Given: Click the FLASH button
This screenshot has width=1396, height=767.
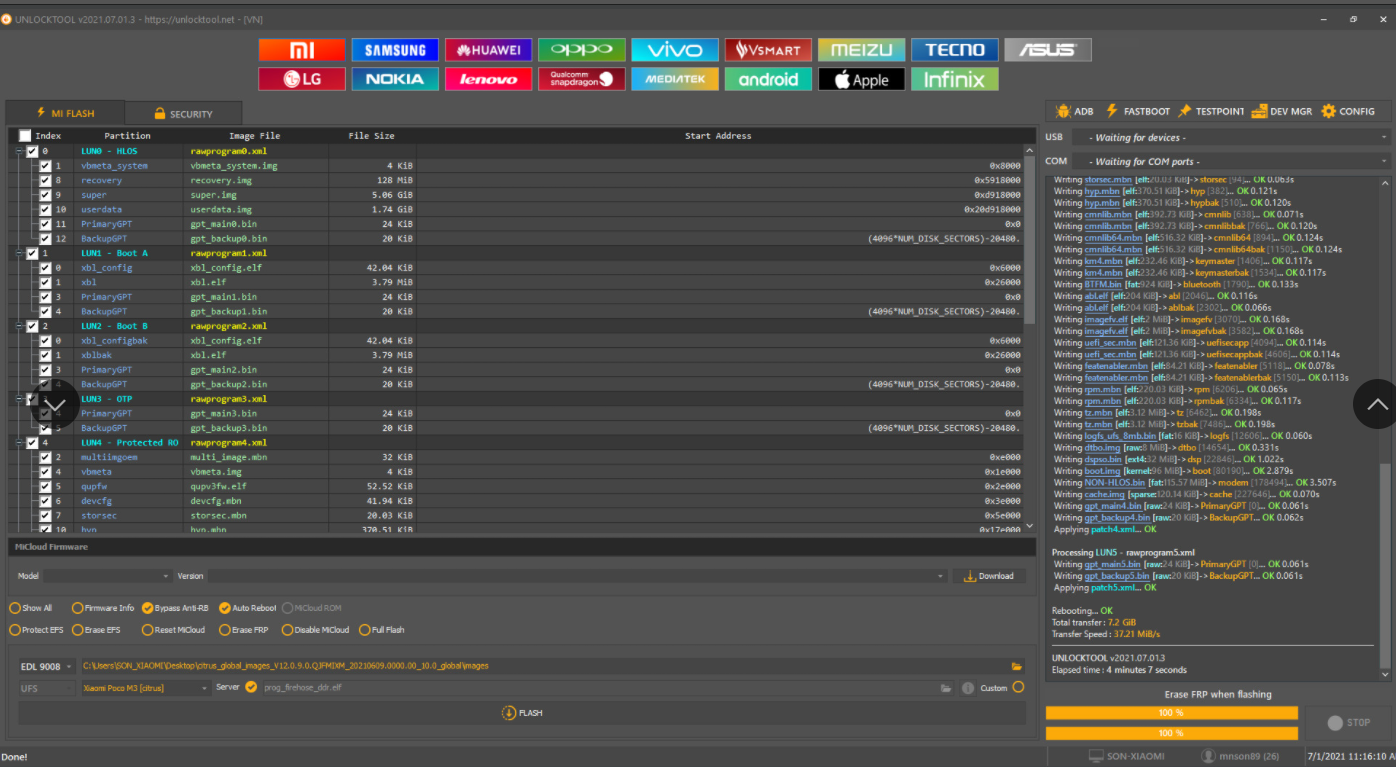Looking at the screenshot, I should click(x=522, y=713).
